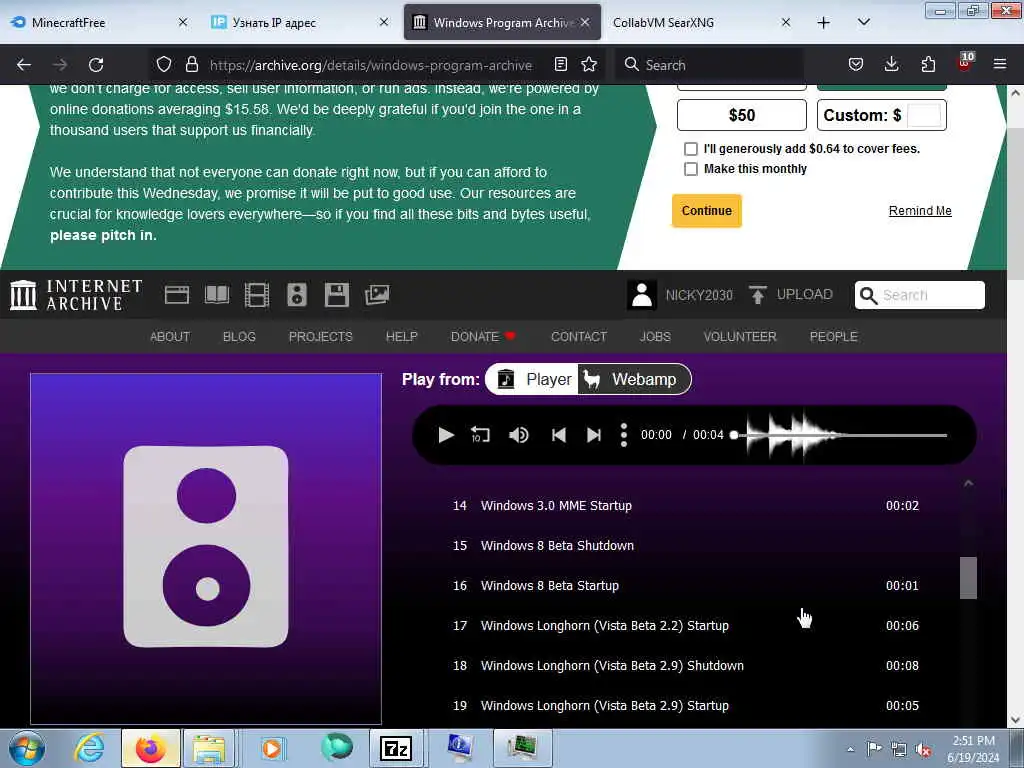Viewport: 1024px width, 768px height.
Task: Switch to the MinecraftFree tab
Action: (100, 23)
